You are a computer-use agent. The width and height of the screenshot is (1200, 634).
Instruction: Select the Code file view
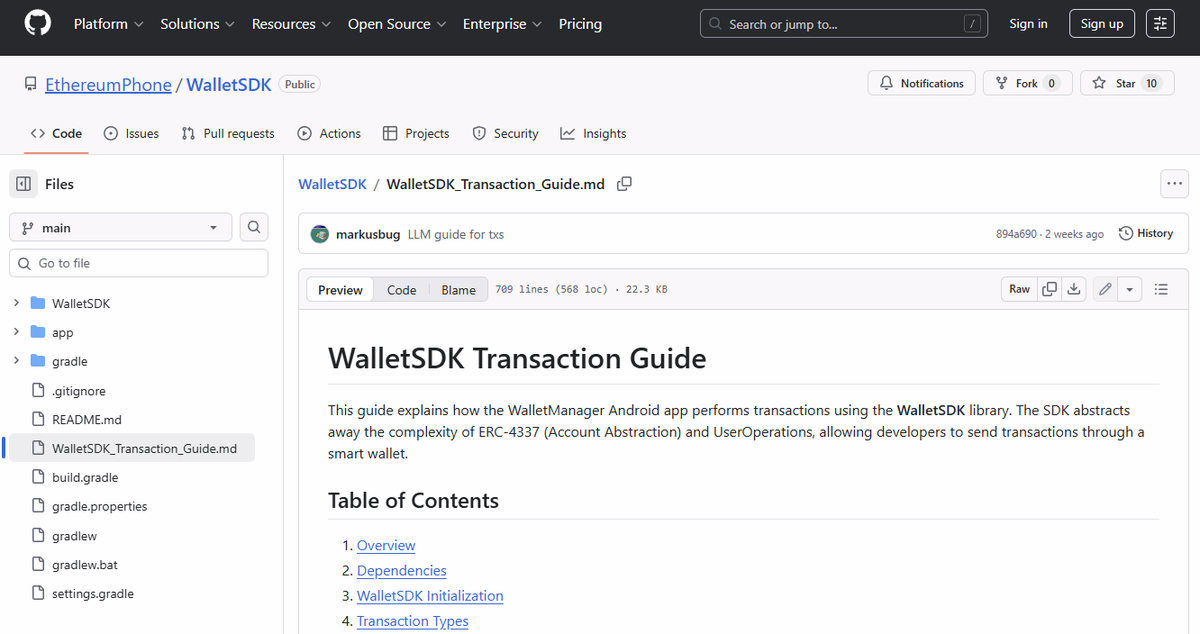(x=401, y=290)
